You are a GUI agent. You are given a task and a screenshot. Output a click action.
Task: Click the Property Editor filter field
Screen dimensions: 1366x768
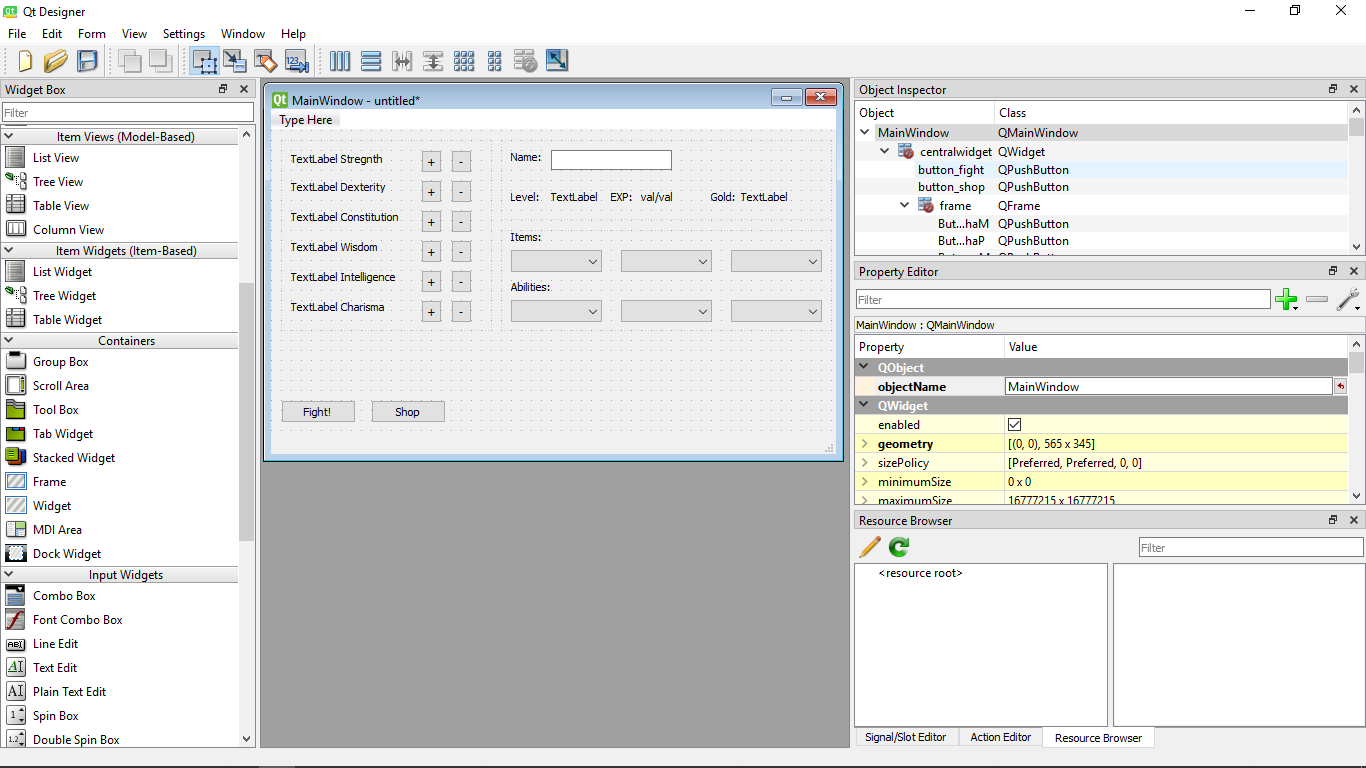[1063, 299]
